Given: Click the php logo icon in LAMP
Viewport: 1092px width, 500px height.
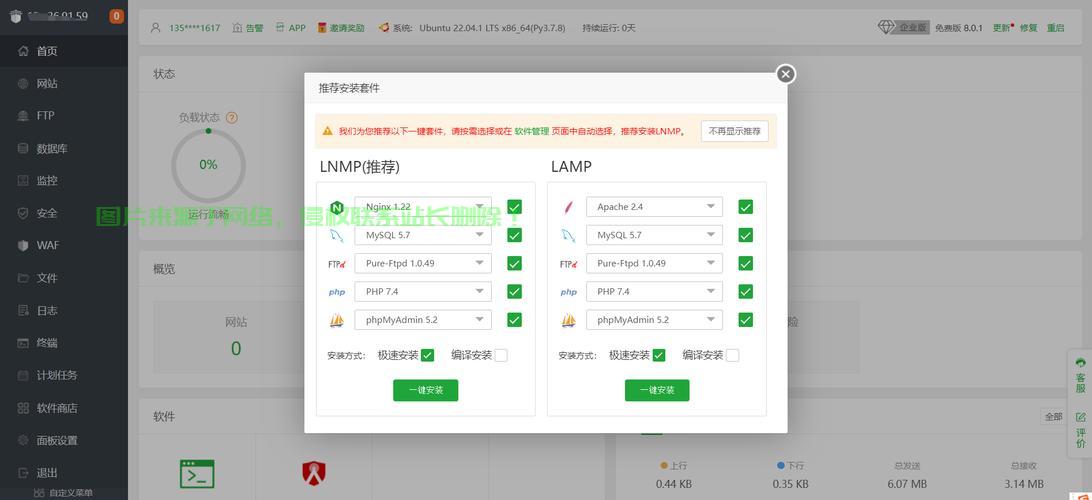Looking at the screenshot, I should (569, 292).
